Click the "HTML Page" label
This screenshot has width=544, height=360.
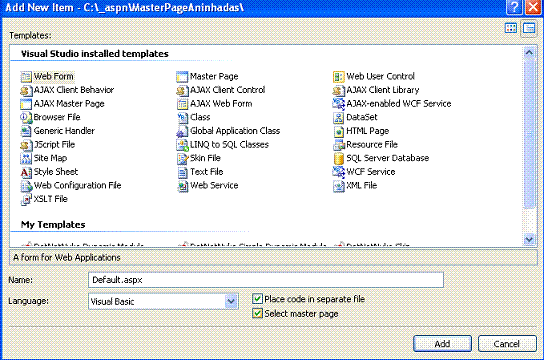(367, 131)
